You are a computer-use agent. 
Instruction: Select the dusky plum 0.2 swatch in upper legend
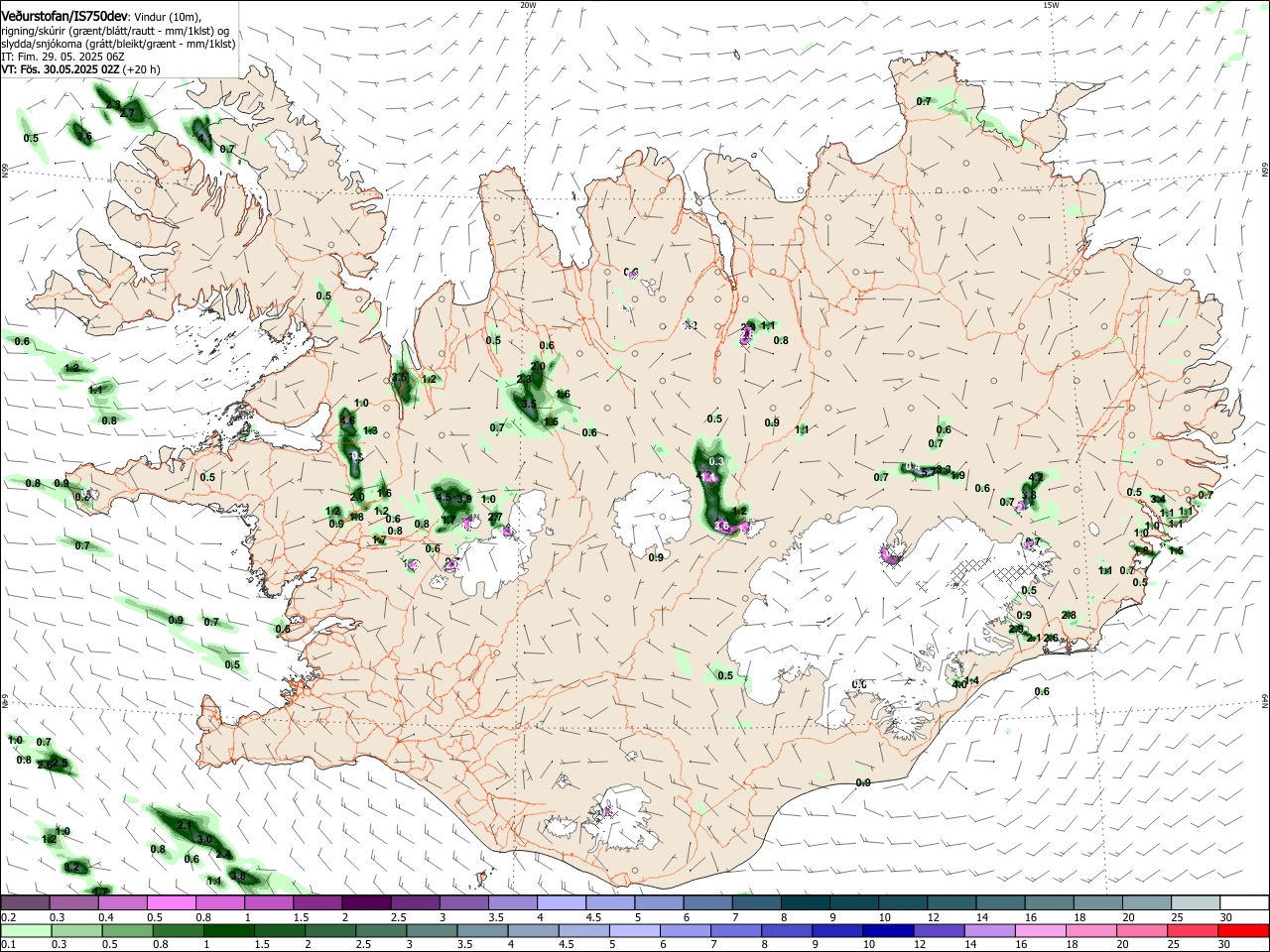click(25, 902)
